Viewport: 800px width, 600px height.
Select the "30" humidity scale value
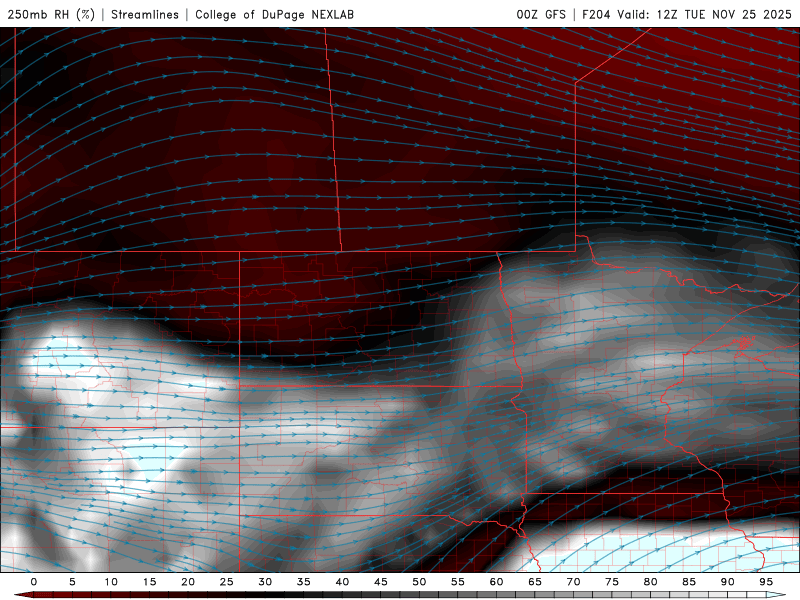(265, 582)
